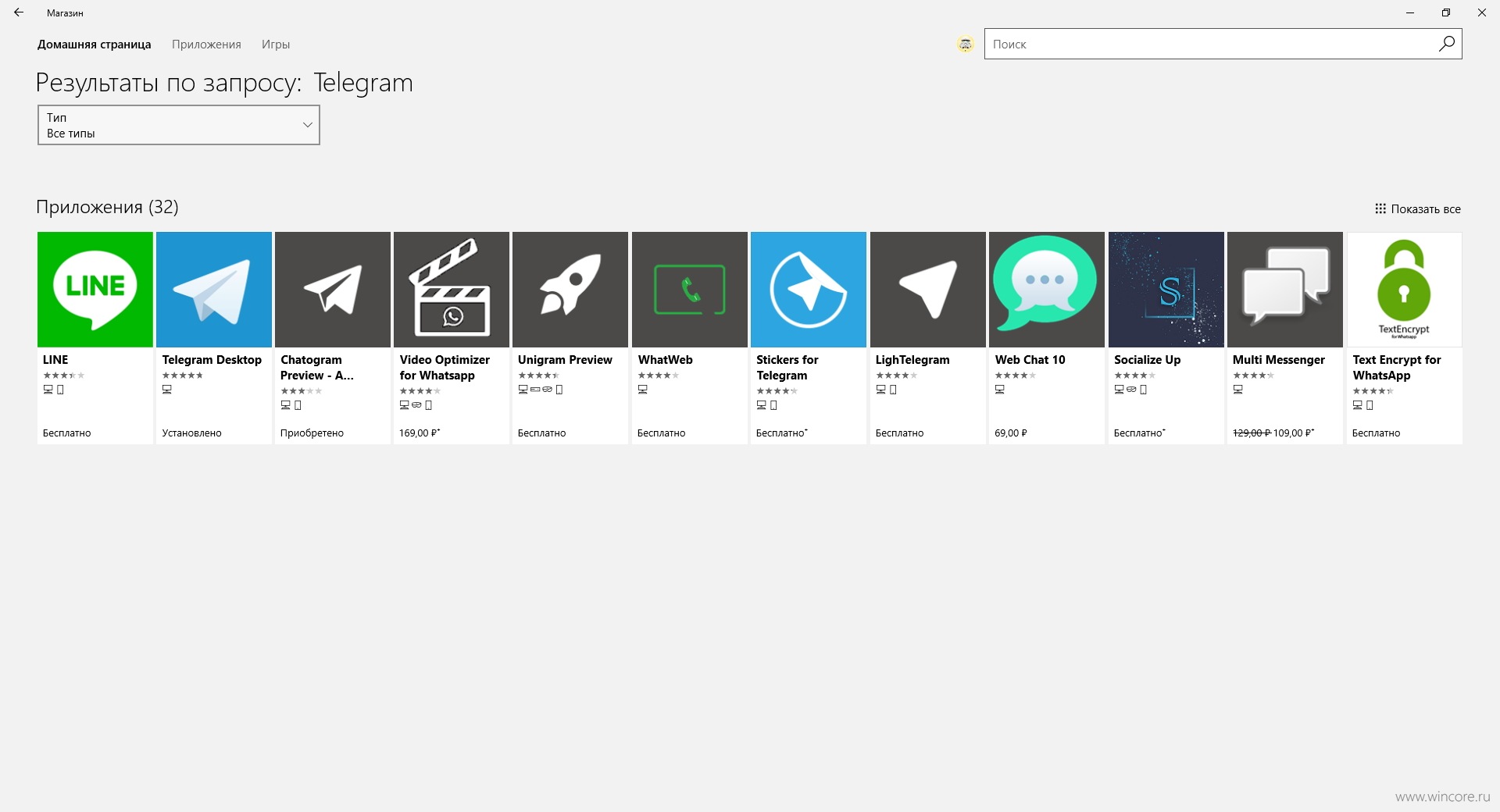
Task: Click the LighTelegram title text
Action: pos(912,360)
